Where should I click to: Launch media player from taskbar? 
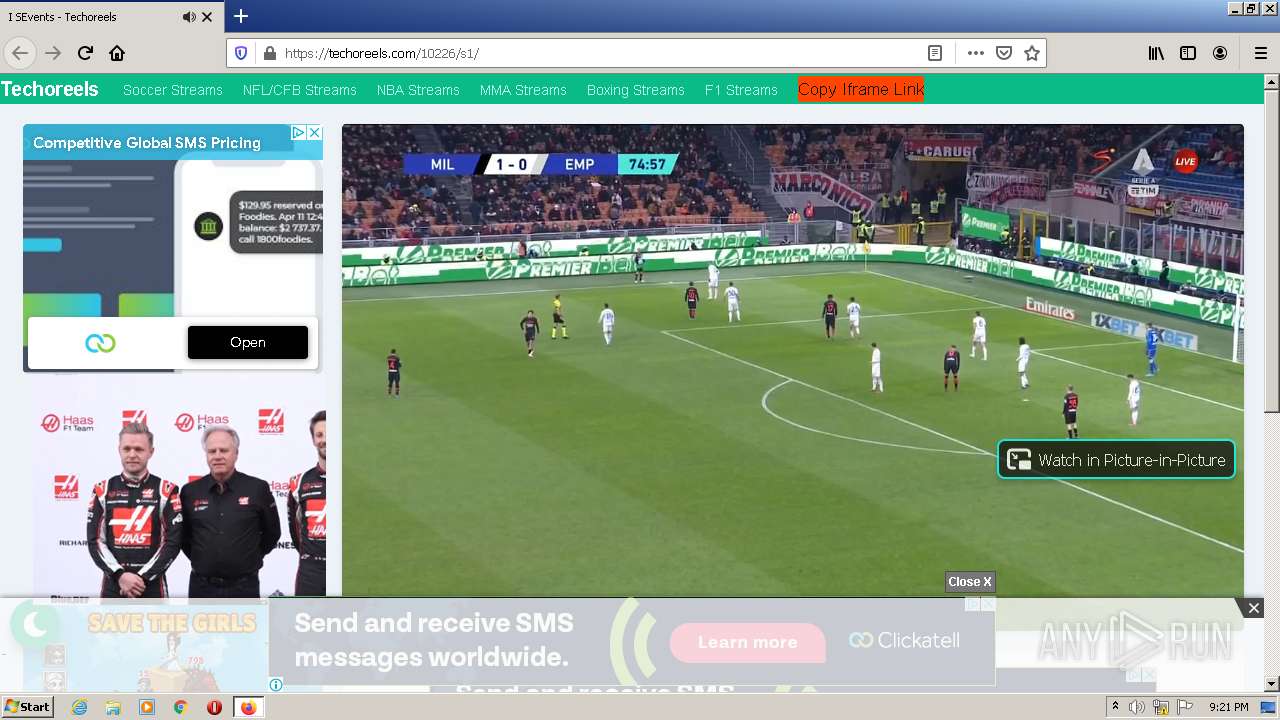pyautogui.click(x=147, y=707)
